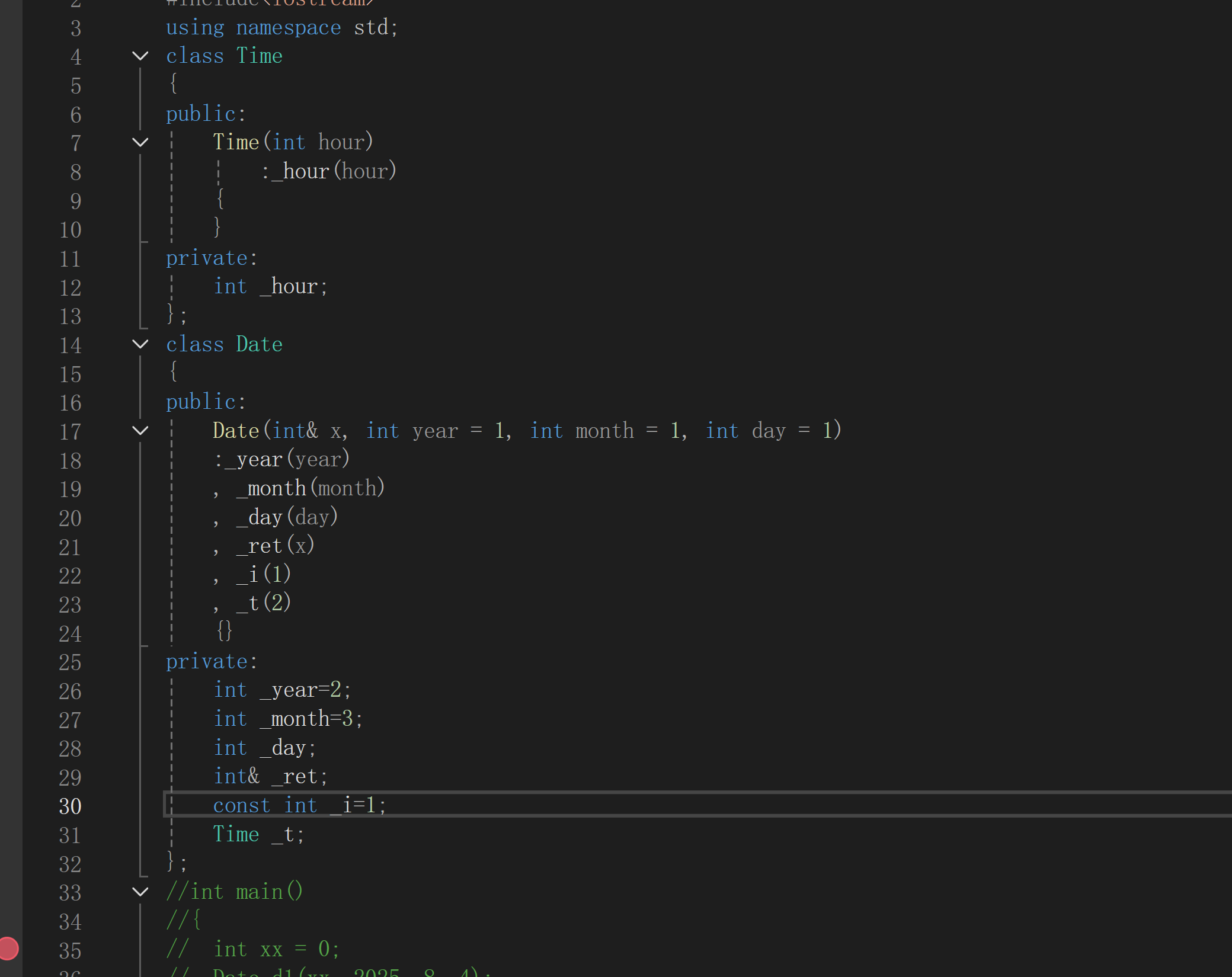Click '_month(month)' initializer on line 19
This screenshot has width=1232, height=977.
[x=311, y=488]
